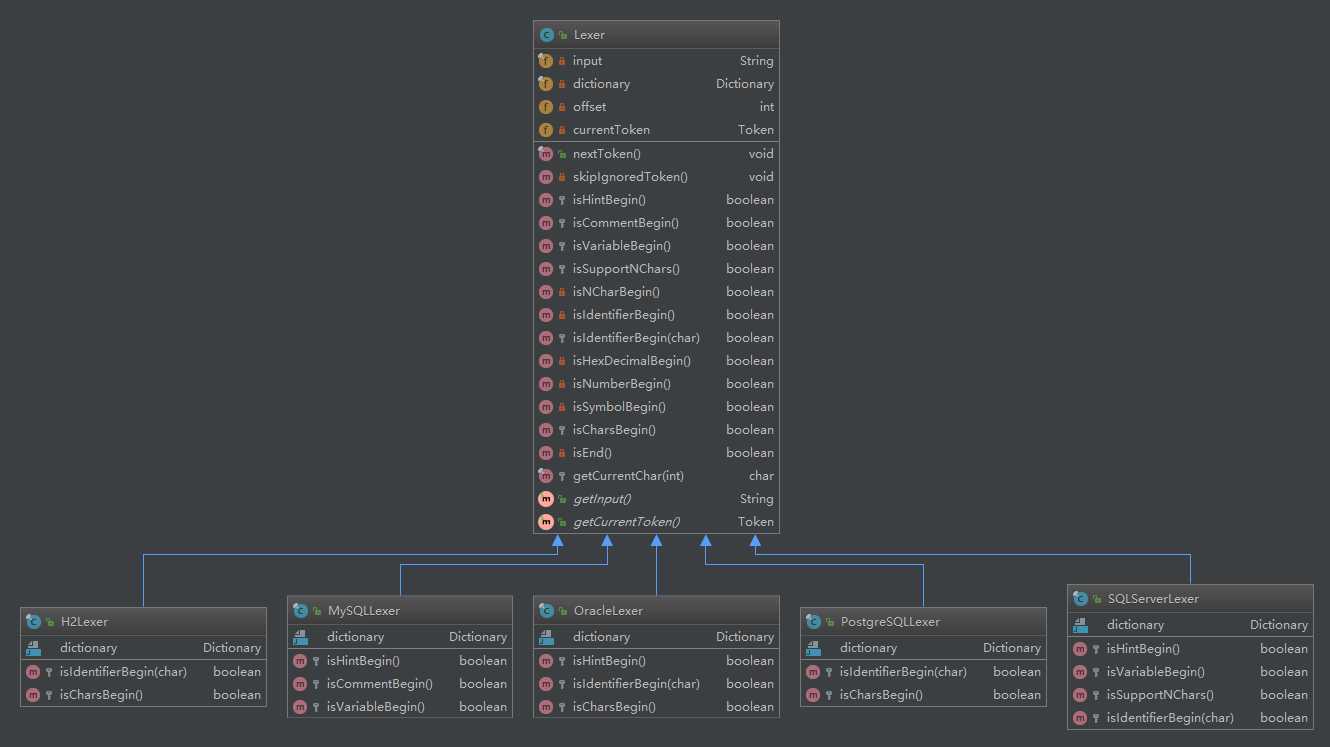Select the SQLServerLexer class title
This screenshot has width=1330, height=747.
[1153, 598]
